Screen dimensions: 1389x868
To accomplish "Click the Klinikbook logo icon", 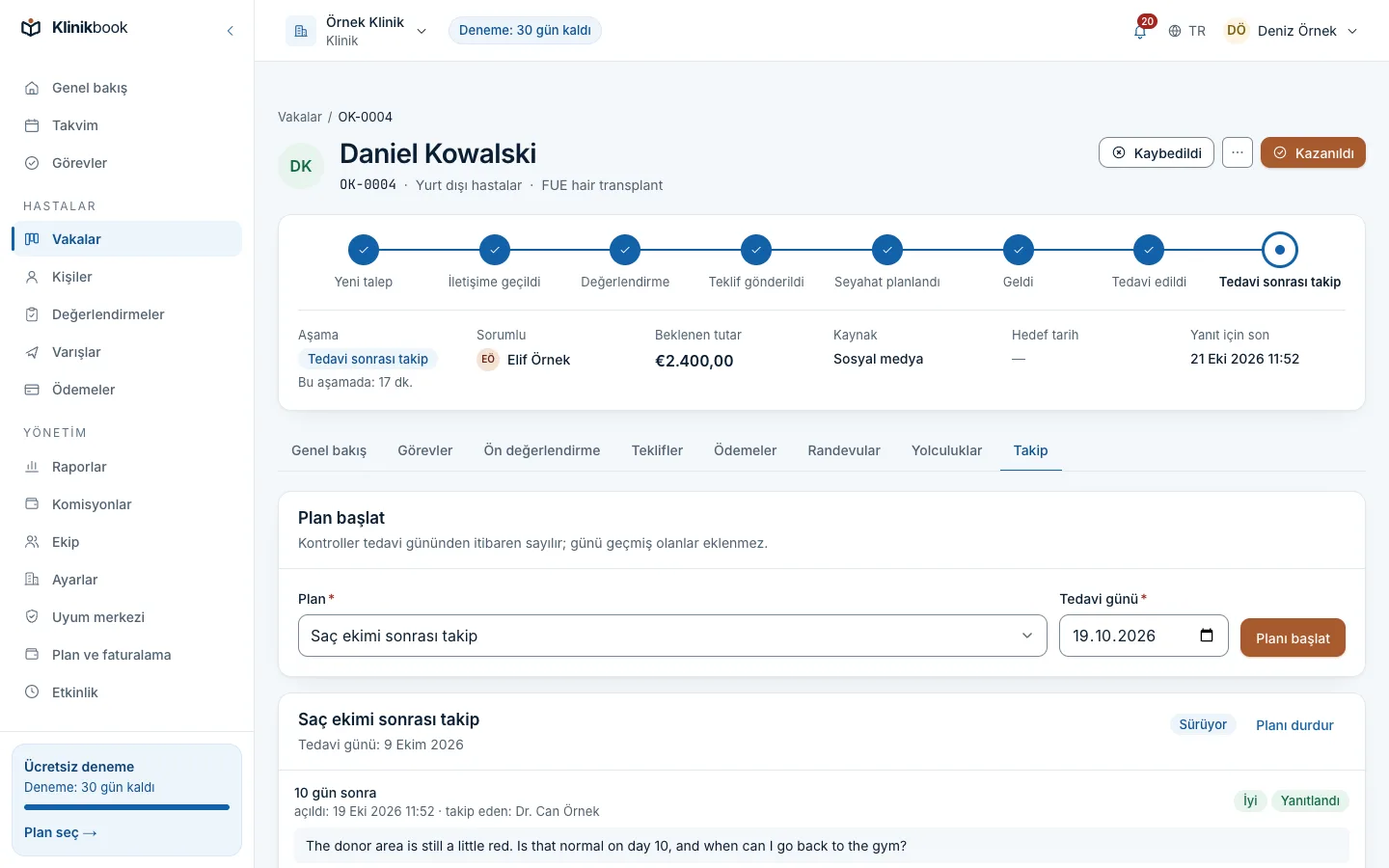I will coord(32,28).
